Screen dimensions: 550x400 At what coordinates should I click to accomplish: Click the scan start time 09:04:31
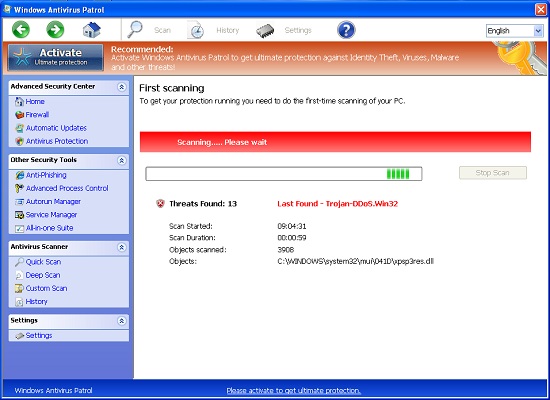pyautogui.click(x=291, y=226)
